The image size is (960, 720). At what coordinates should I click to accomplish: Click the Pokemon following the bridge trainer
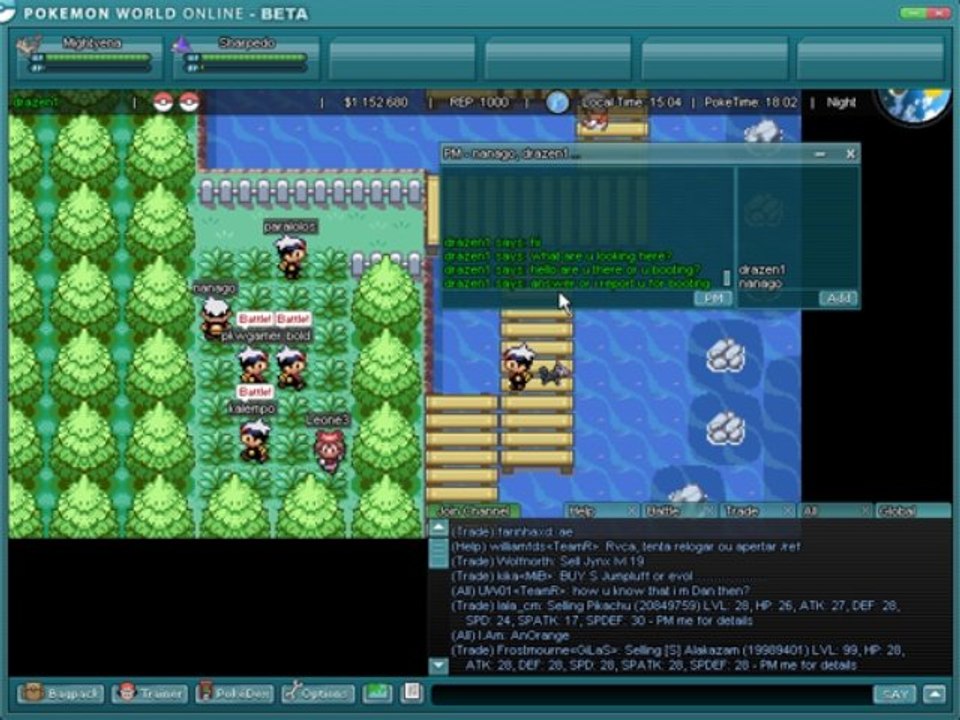(554, 373)
